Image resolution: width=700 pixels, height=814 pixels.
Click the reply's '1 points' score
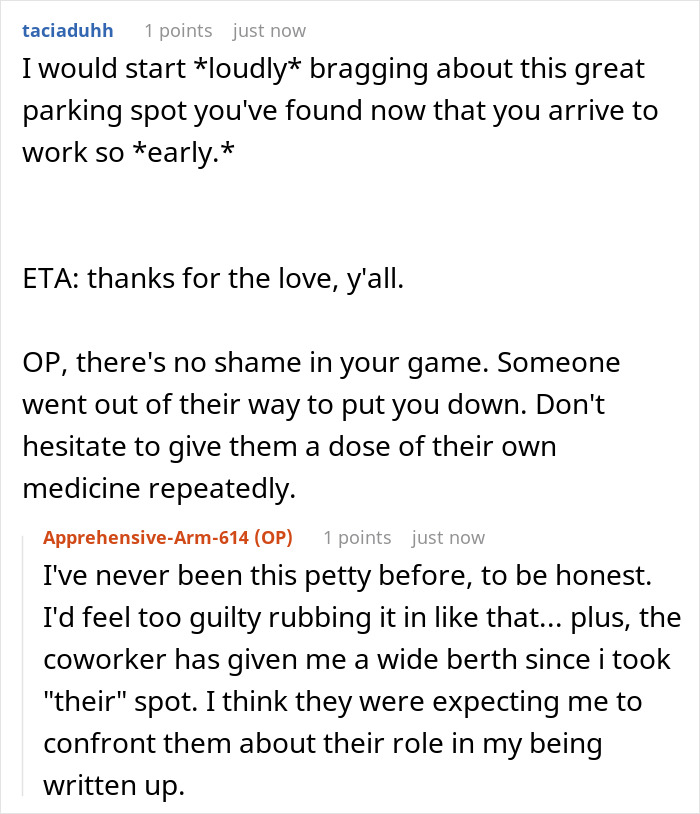click(x=357, y=538)
